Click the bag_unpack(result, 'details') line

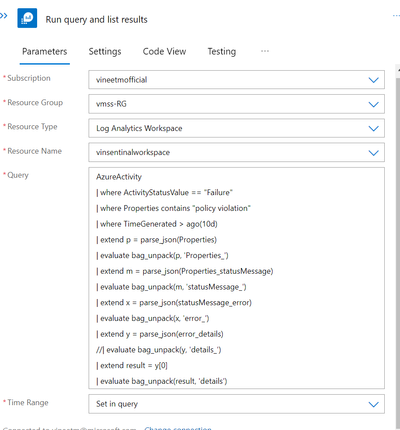point(162,381)
